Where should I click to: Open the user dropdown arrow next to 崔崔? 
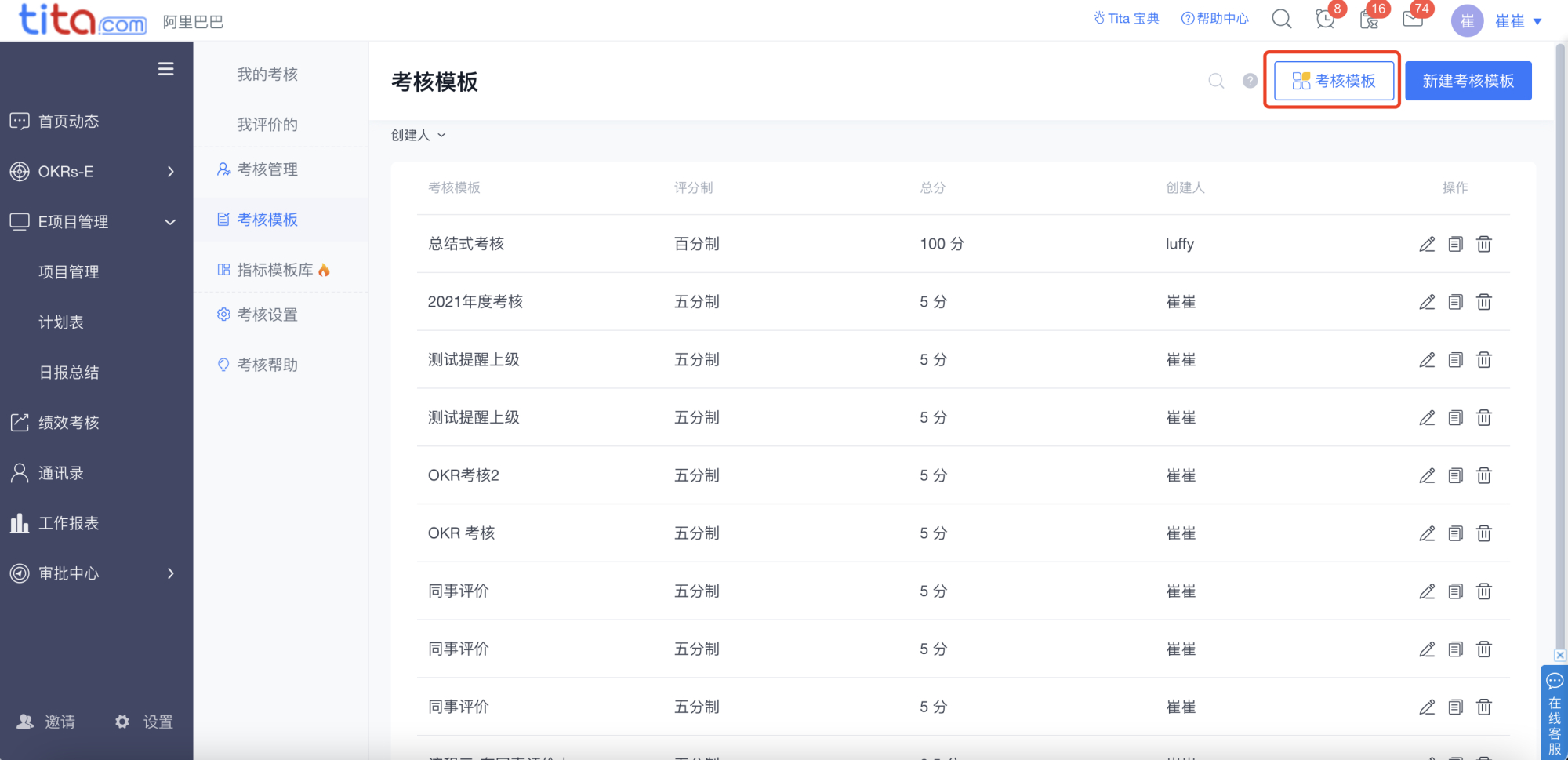pos(1537,22)
